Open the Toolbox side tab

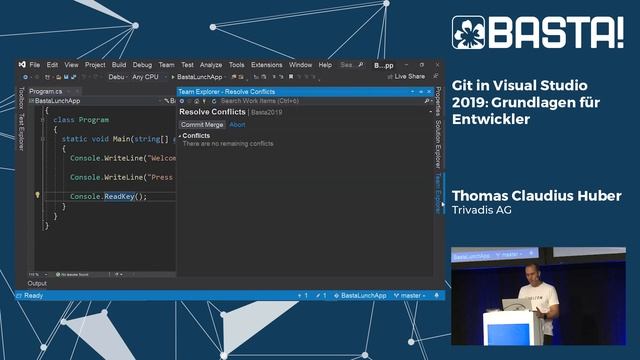coord(21,98)
